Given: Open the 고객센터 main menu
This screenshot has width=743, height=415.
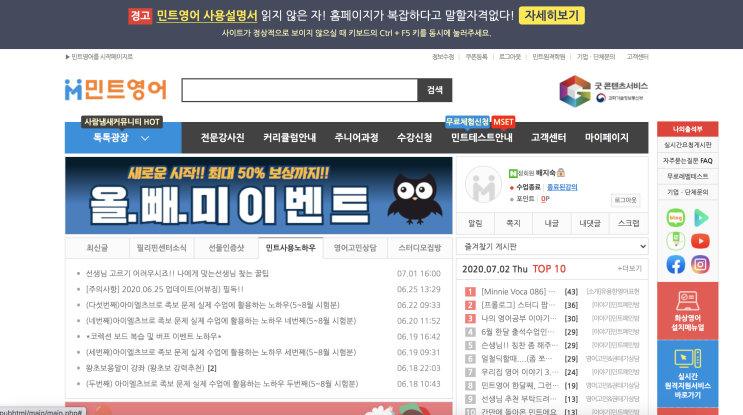Looking at the screenshot, I should [x=548, y=138].
